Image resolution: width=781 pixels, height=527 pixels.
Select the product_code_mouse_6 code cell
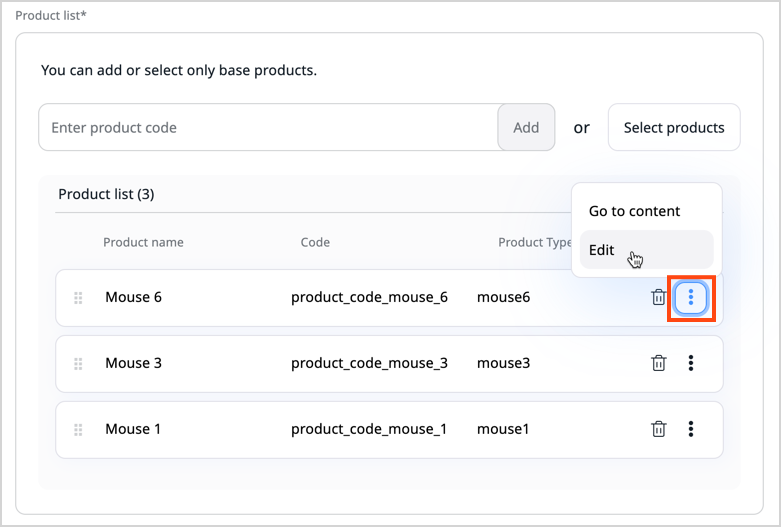click(x=369, y=297)
